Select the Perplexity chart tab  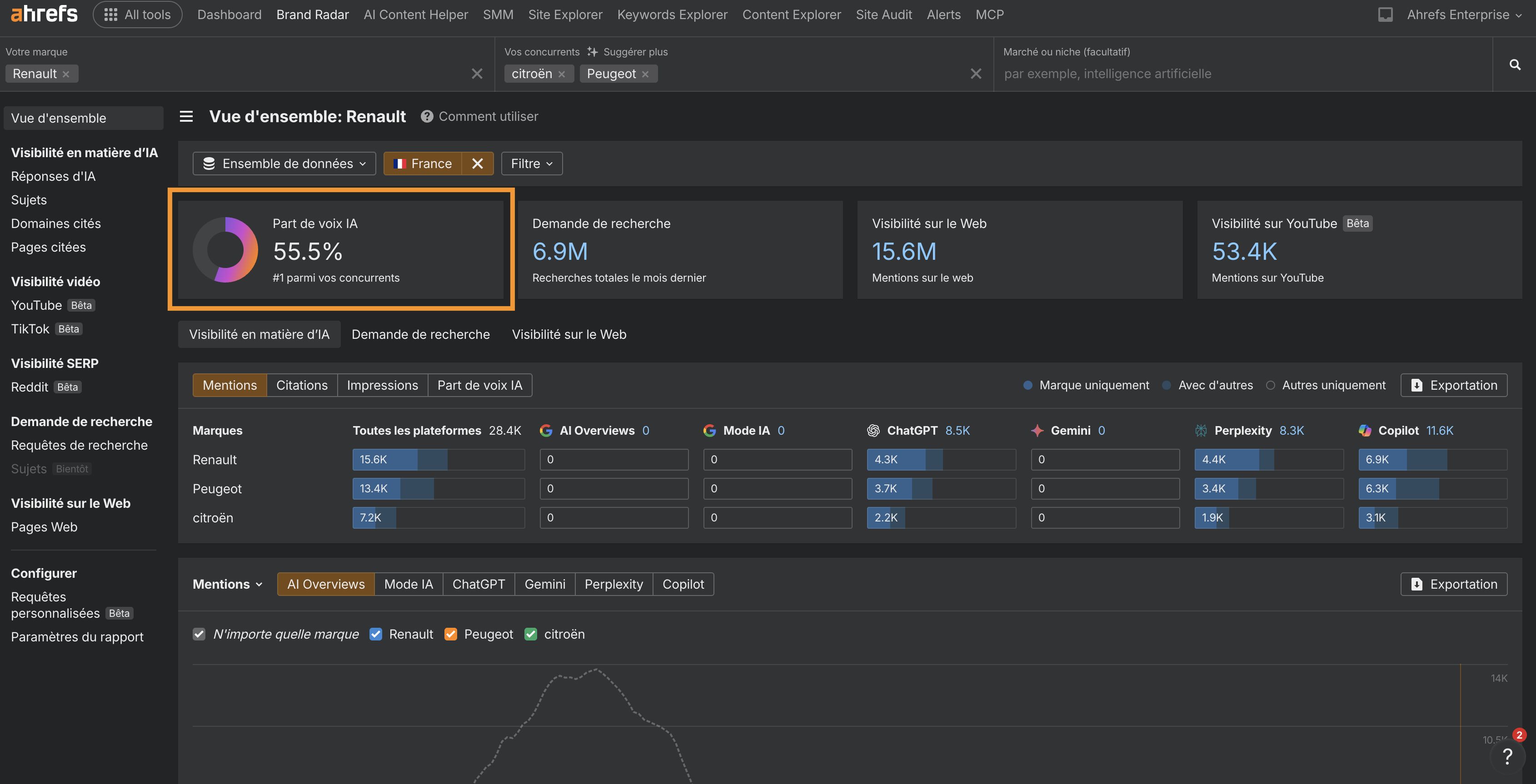click(x=613, y=584)
